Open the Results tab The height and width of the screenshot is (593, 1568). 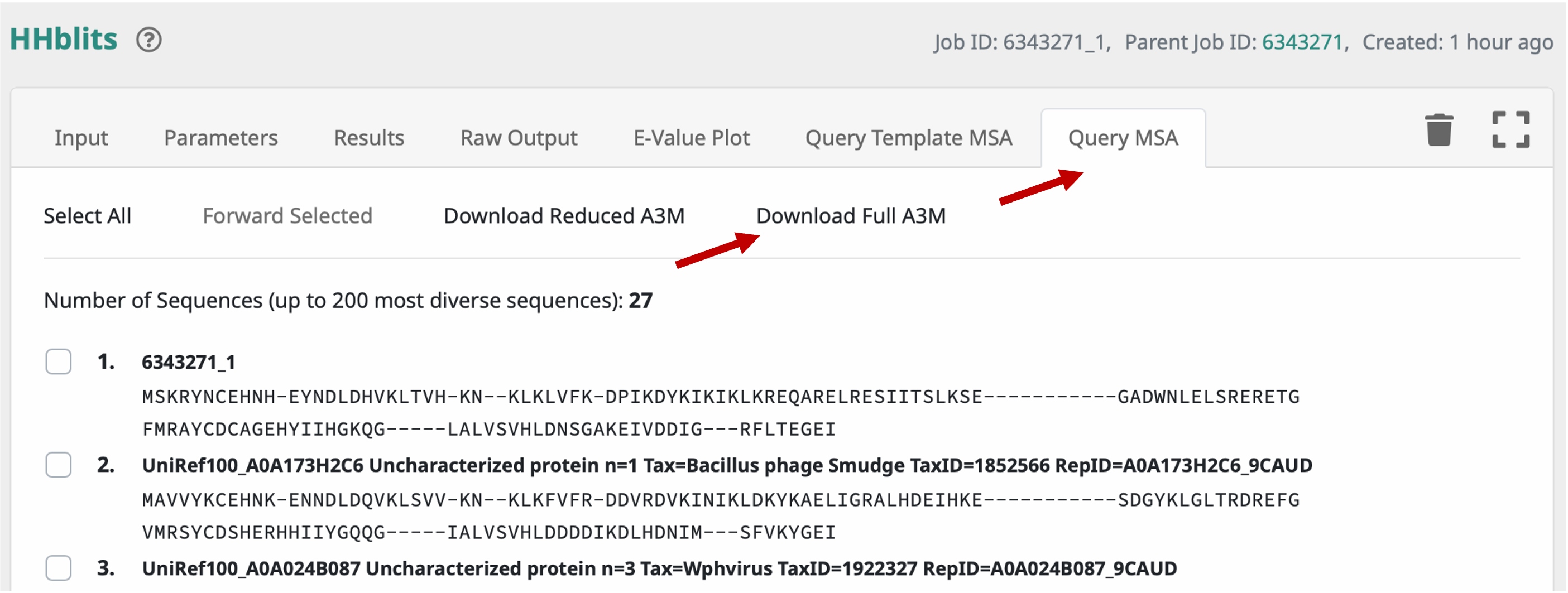click(x=369, y=138)
